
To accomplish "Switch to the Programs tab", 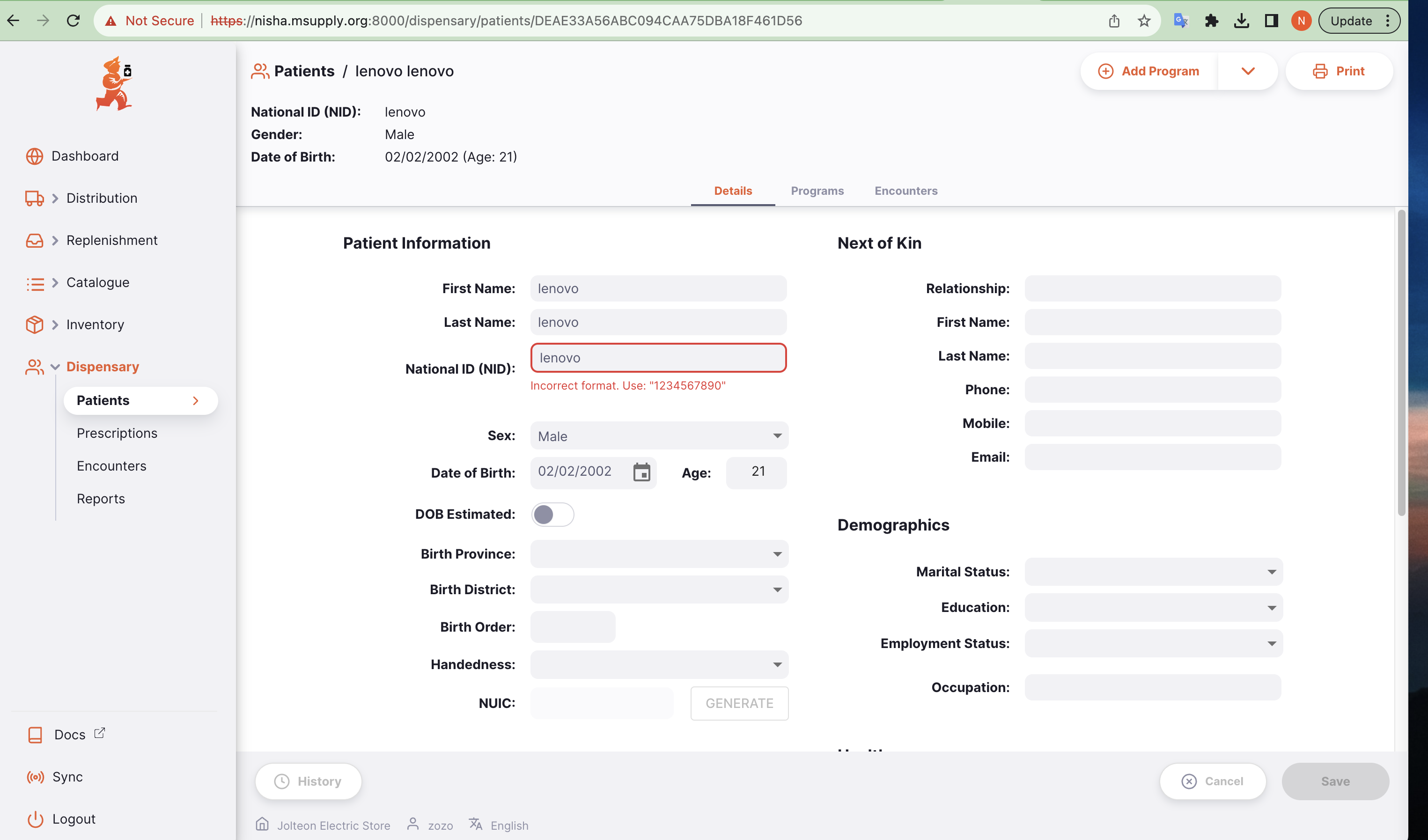I will coord(817,191).
